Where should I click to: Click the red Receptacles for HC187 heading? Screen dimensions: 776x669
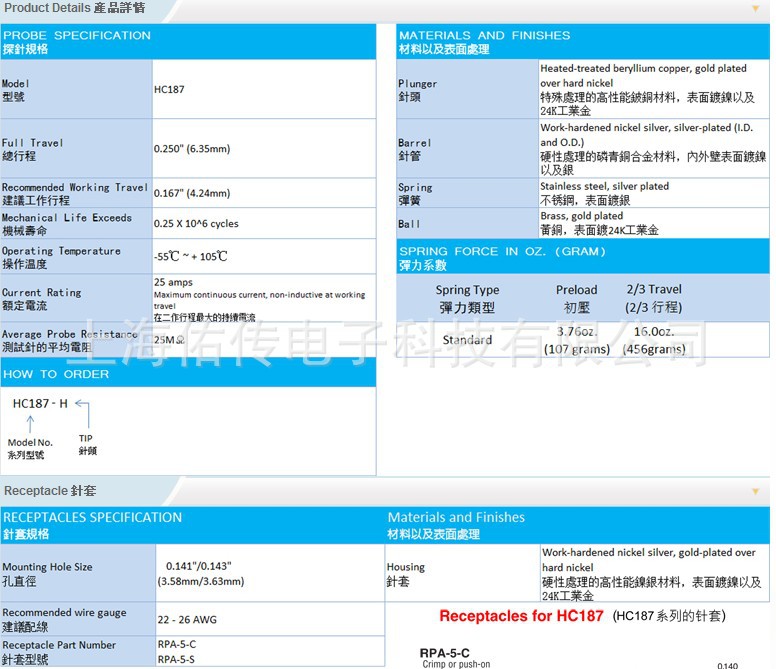521,616
